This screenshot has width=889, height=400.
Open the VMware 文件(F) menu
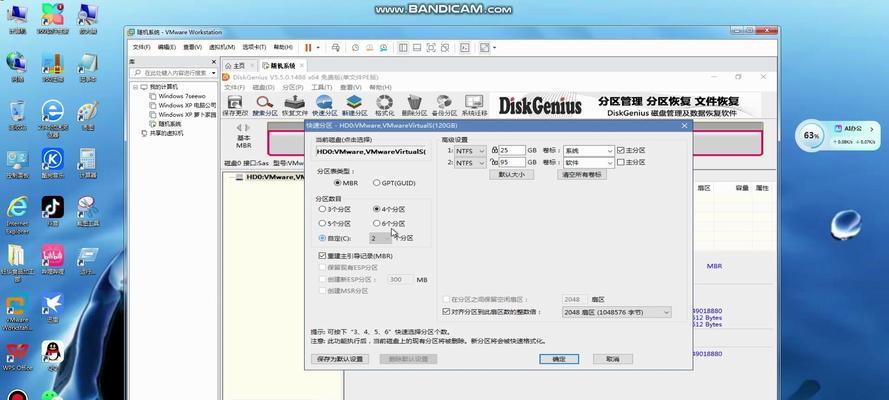pyautogui.click(x=141, y=47)
